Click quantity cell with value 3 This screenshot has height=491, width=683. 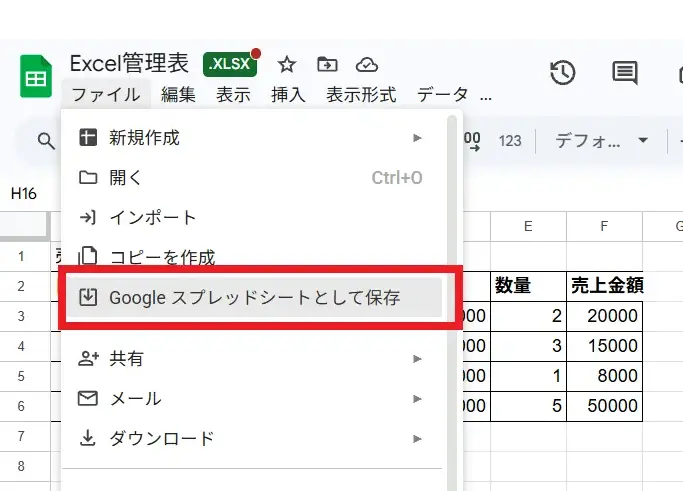click(x=528, y=346)
